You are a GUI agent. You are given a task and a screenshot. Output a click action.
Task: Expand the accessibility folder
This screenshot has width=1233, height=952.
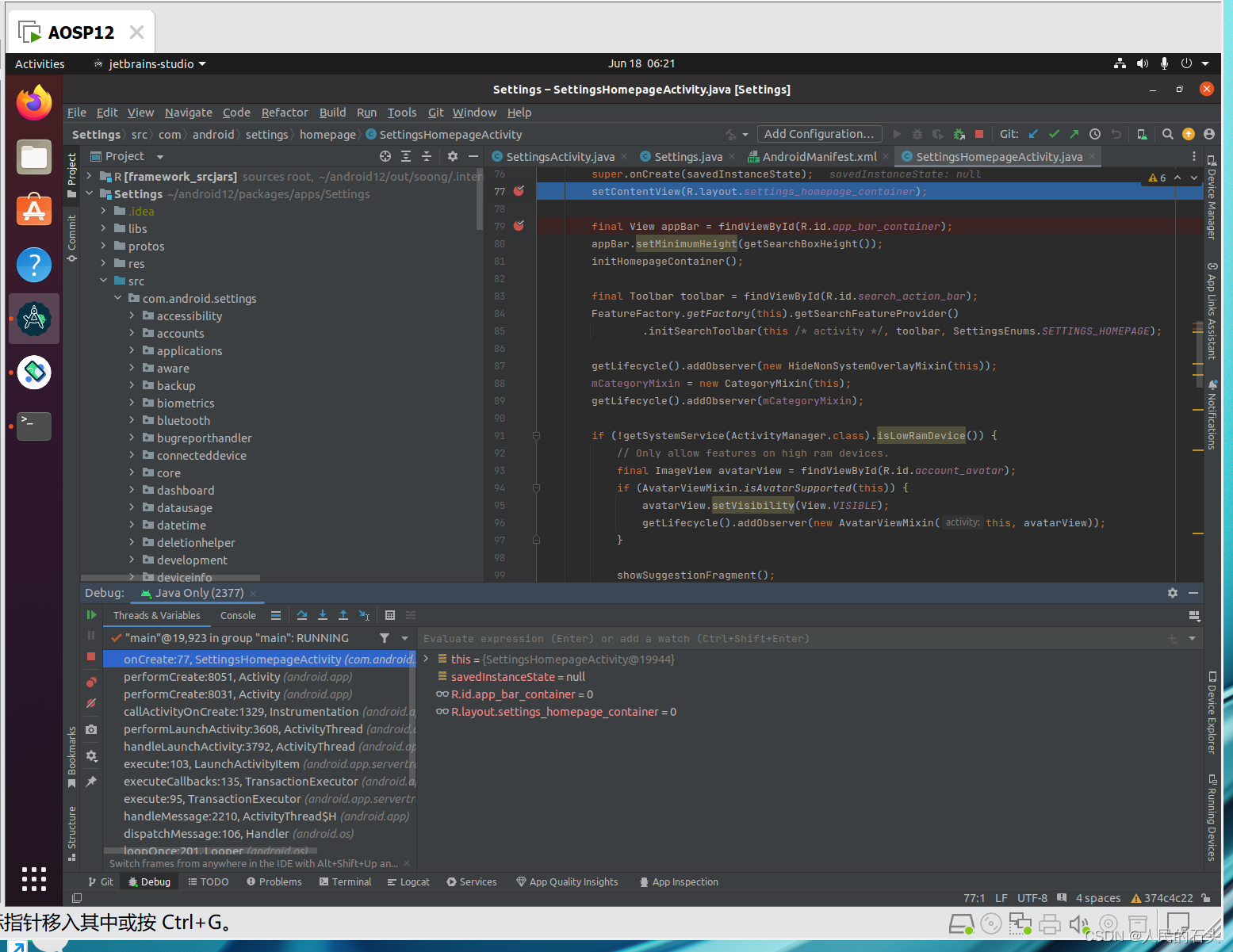pyautogui.click(x=132, y=315)
